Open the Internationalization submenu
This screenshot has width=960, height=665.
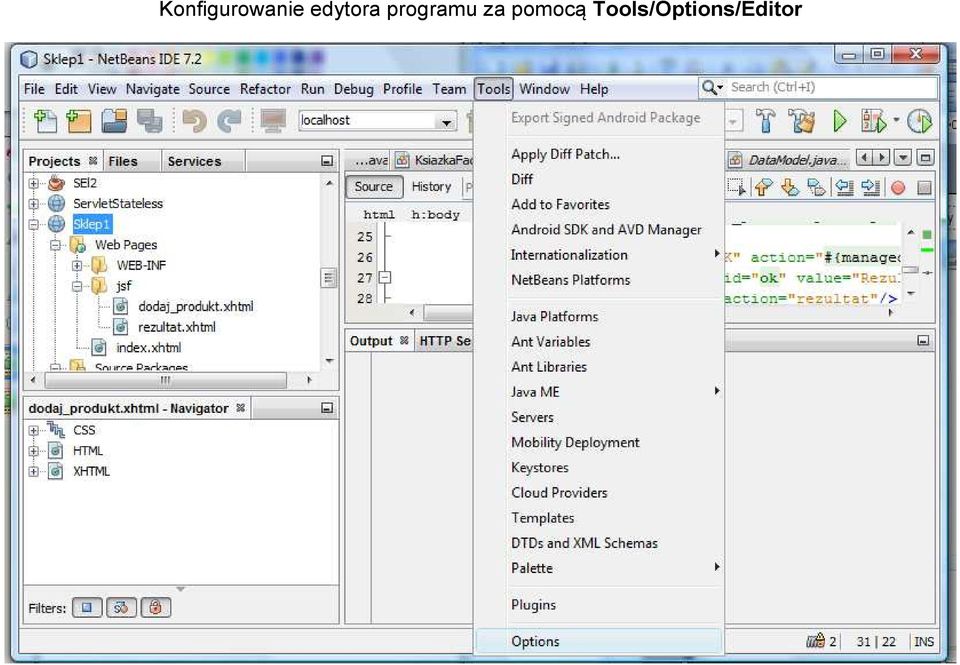(599, 255)
